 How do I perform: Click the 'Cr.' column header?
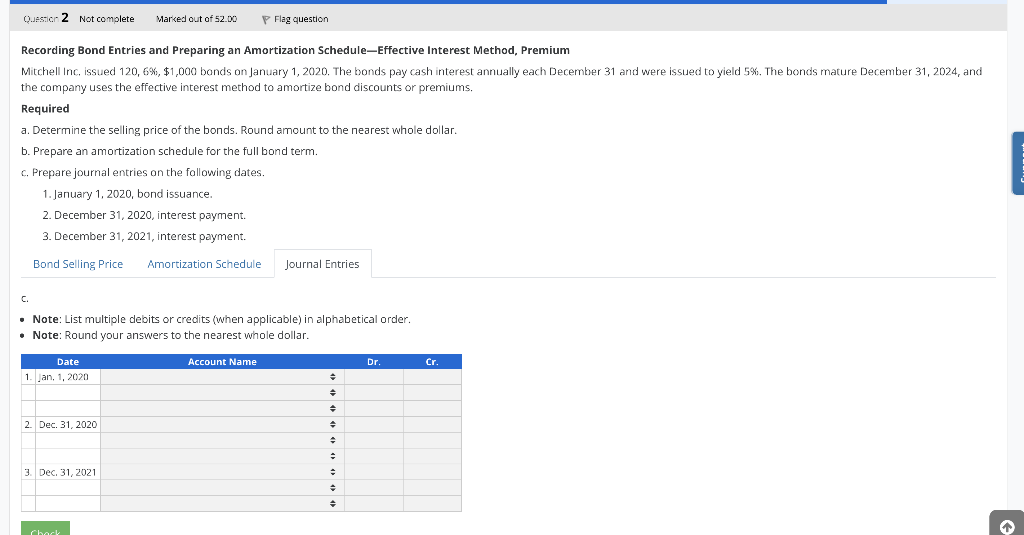click(x=432, y=362)
